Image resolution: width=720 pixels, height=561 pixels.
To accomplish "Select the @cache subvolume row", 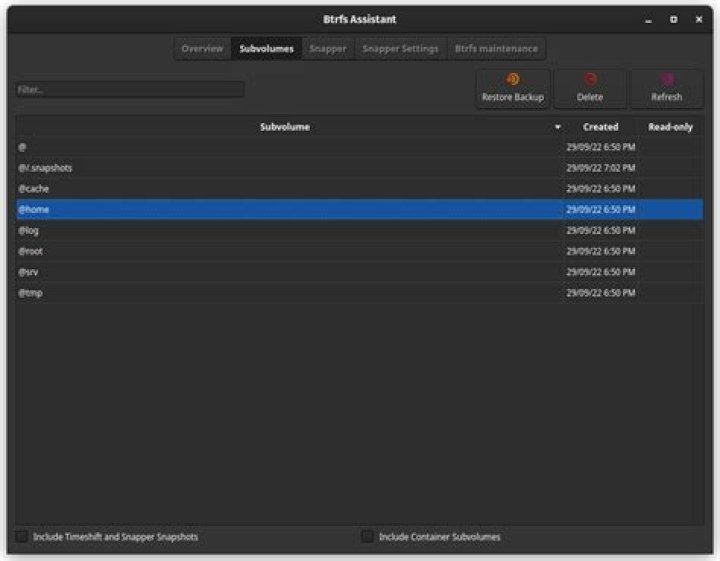I will [x=360, y=189].
